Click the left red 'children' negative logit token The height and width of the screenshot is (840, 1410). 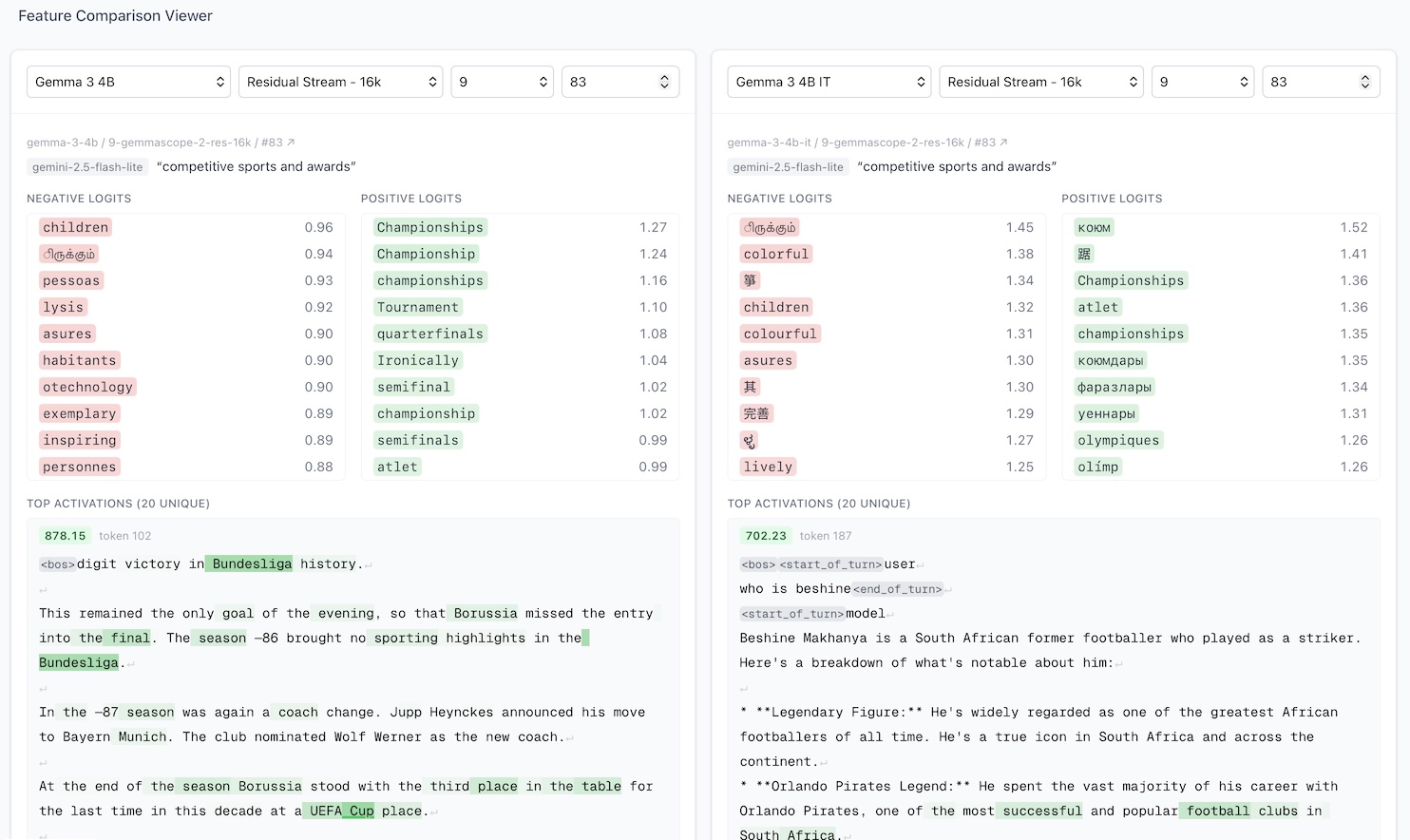(x=75, y=227)
